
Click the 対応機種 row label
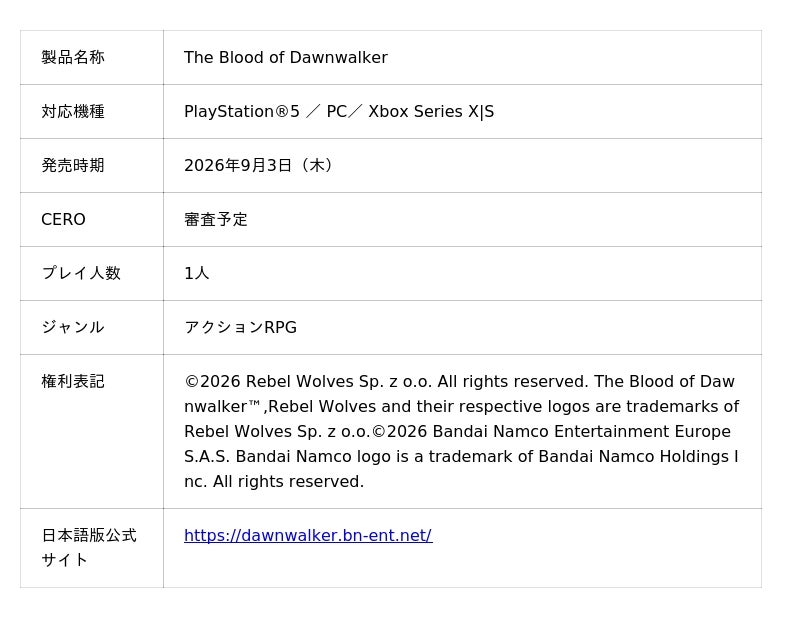coord(73,112)
